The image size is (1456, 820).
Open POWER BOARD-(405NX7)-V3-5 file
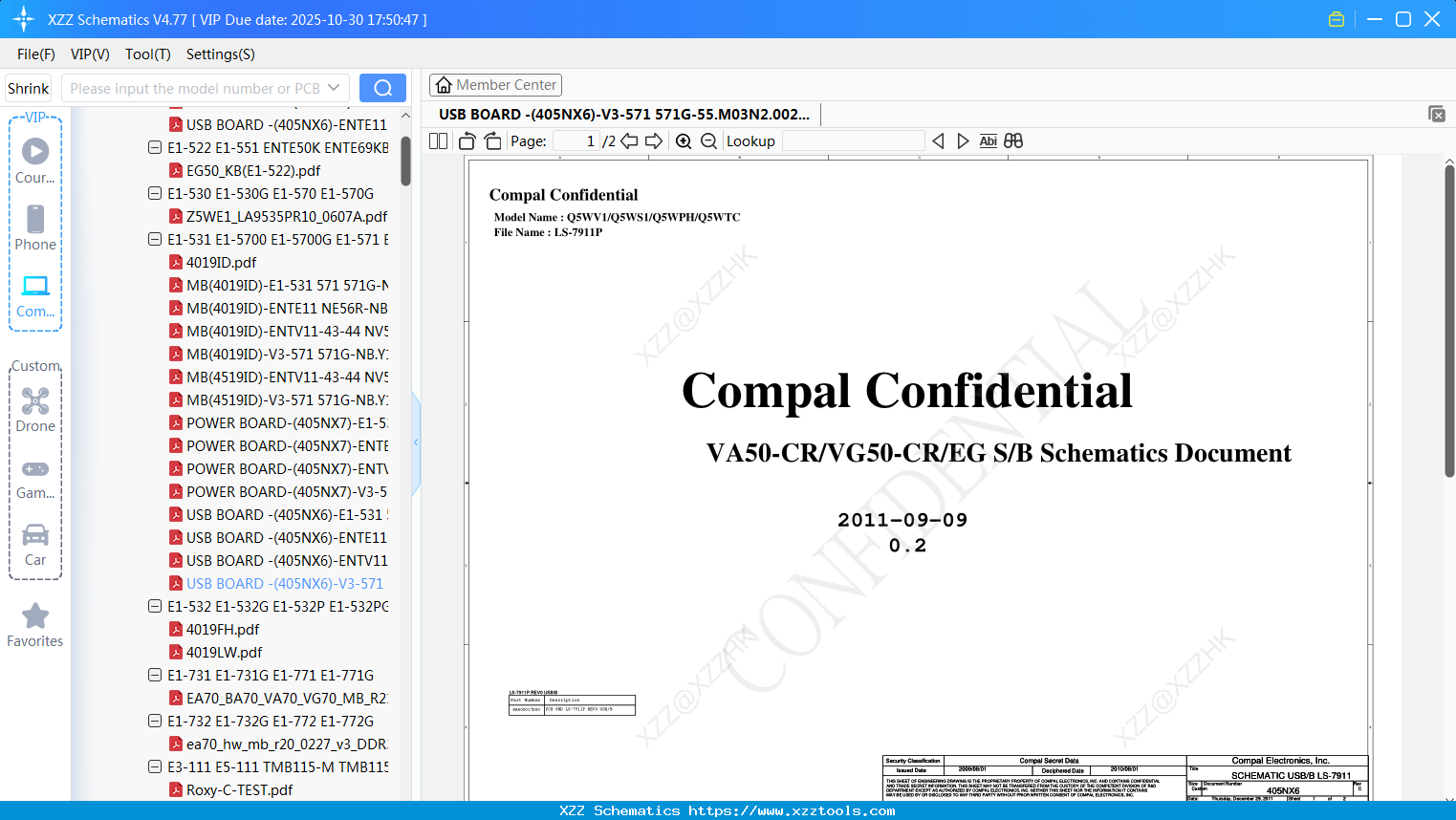click(287, 491)
